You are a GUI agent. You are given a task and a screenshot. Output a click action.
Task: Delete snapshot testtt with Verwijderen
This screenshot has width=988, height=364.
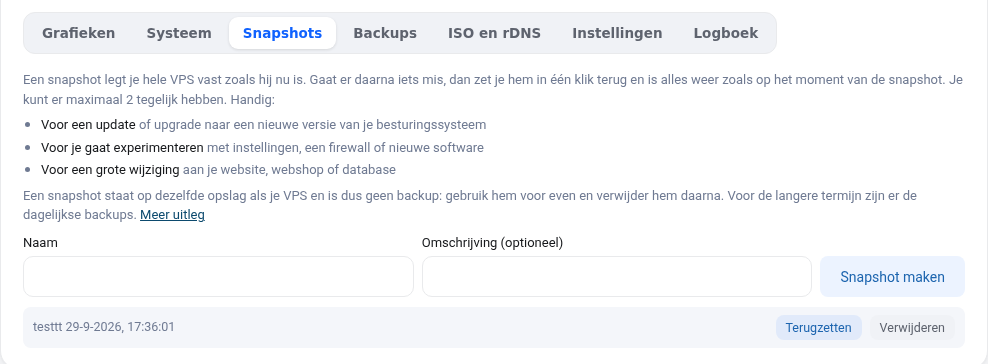click(x=912, y=327)
